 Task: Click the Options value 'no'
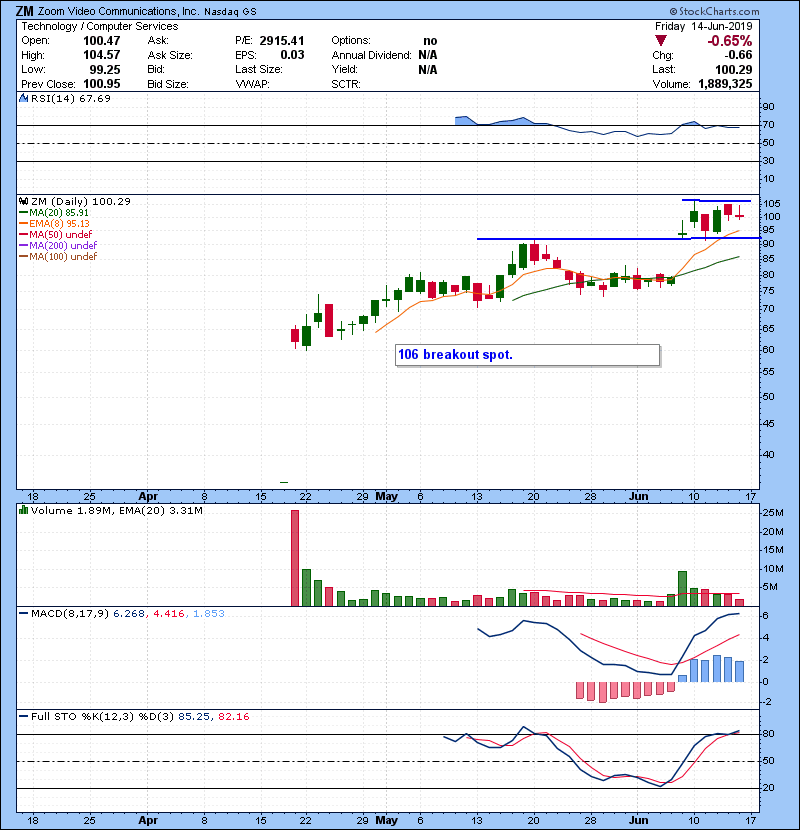coord(430,41)
